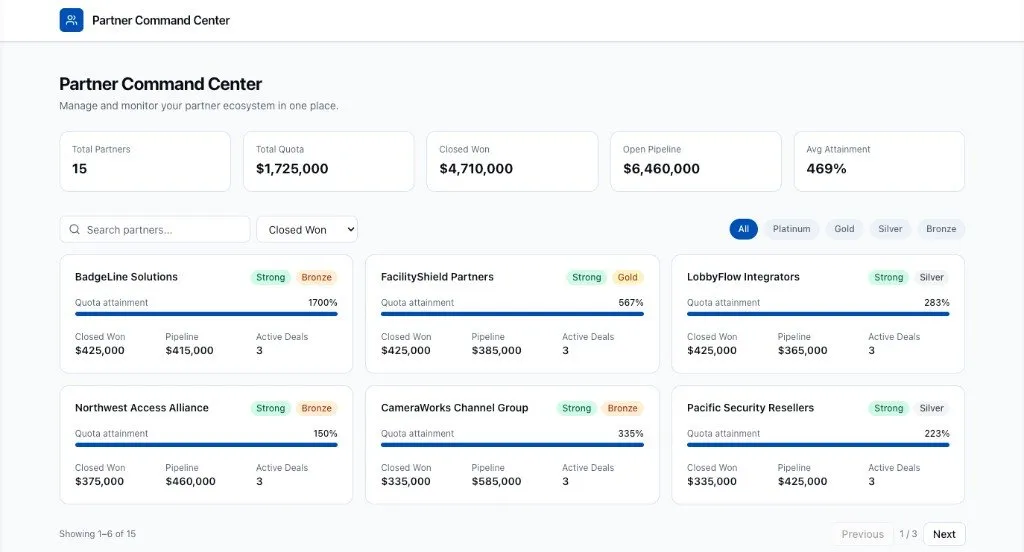Click the search magnifier icon
Screen dimensions: 1024x552
point(74,229)
